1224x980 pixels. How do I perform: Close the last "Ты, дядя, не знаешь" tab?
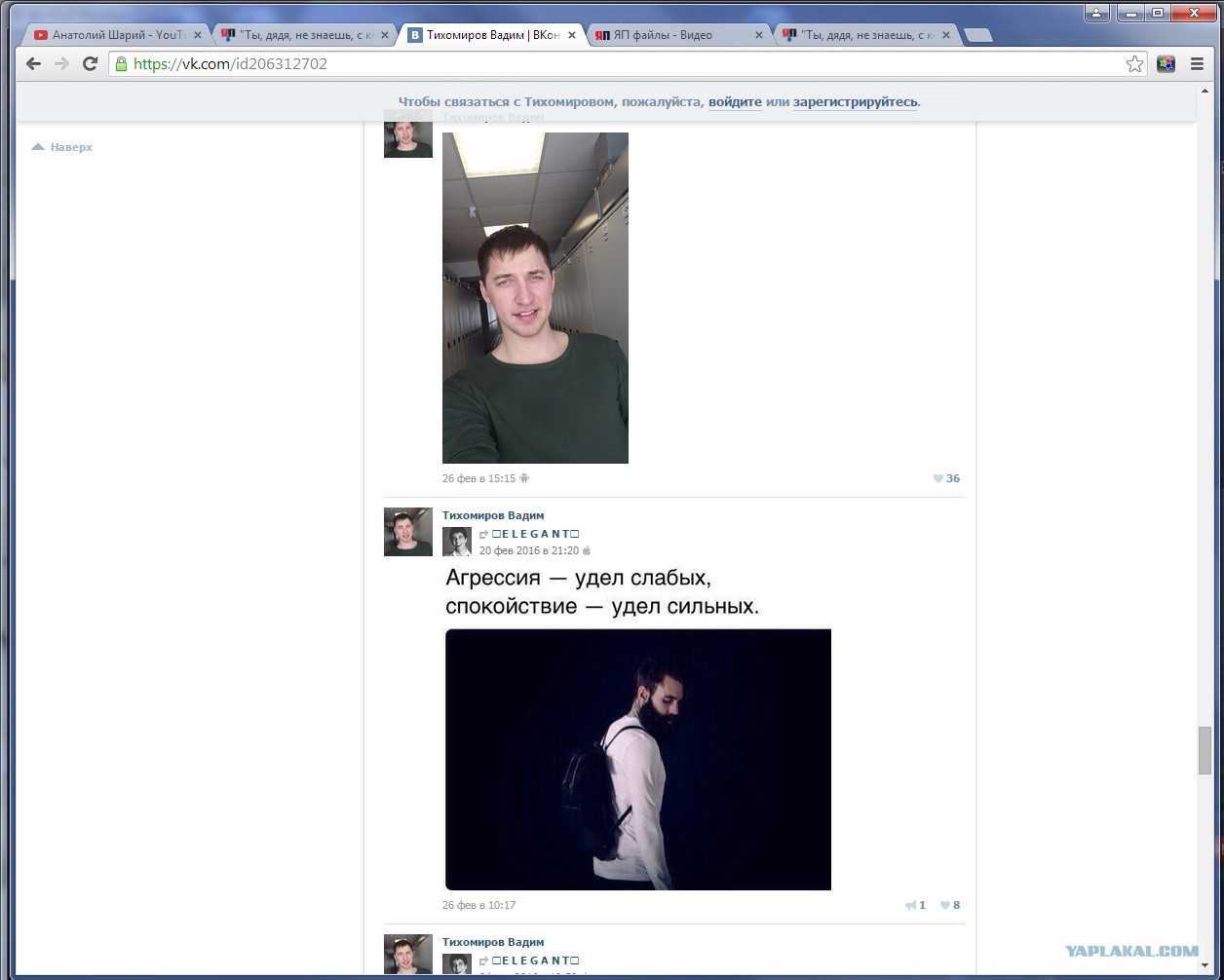tap(946, 35)
